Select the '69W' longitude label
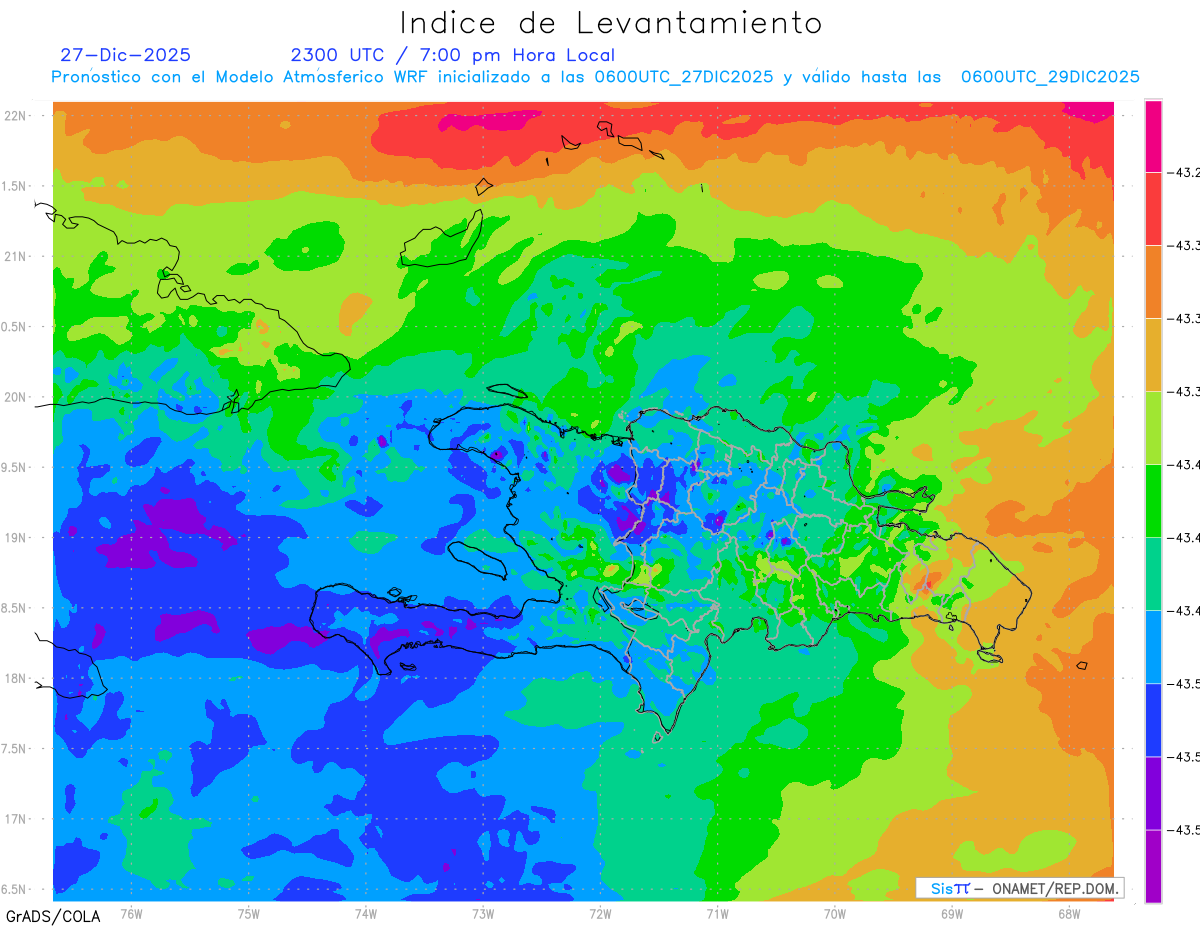 pos(951,913)
